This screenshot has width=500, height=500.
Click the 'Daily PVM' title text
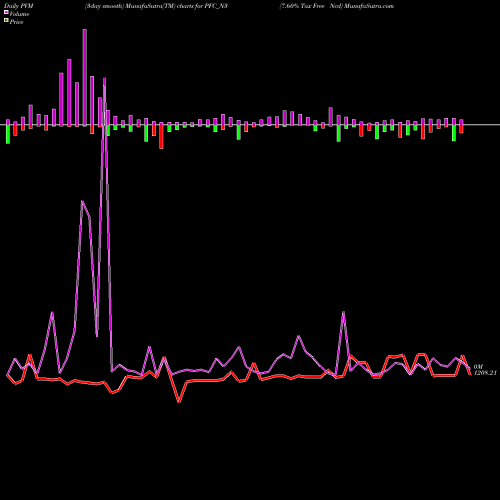coord(19,6)
